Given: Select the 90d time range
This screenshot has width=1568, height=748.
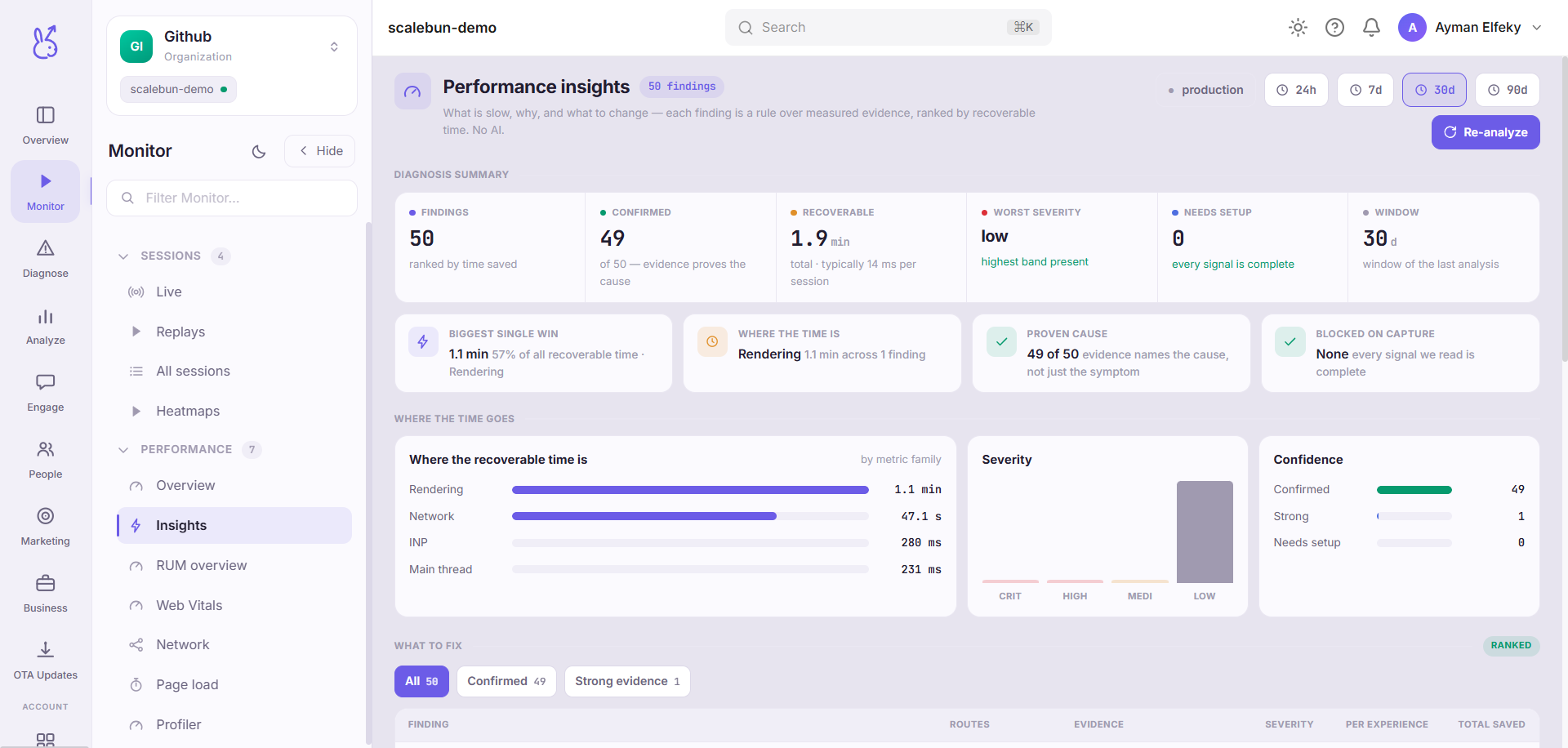Looking at the screenshot, I should [x=1508, y=90].
